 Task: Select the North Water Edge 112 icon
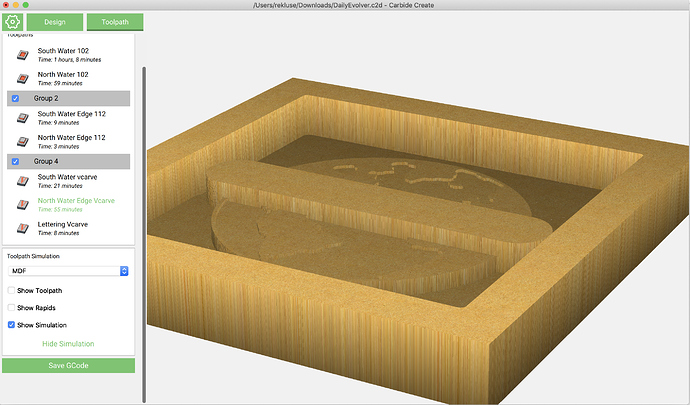[x=22, y=142]
